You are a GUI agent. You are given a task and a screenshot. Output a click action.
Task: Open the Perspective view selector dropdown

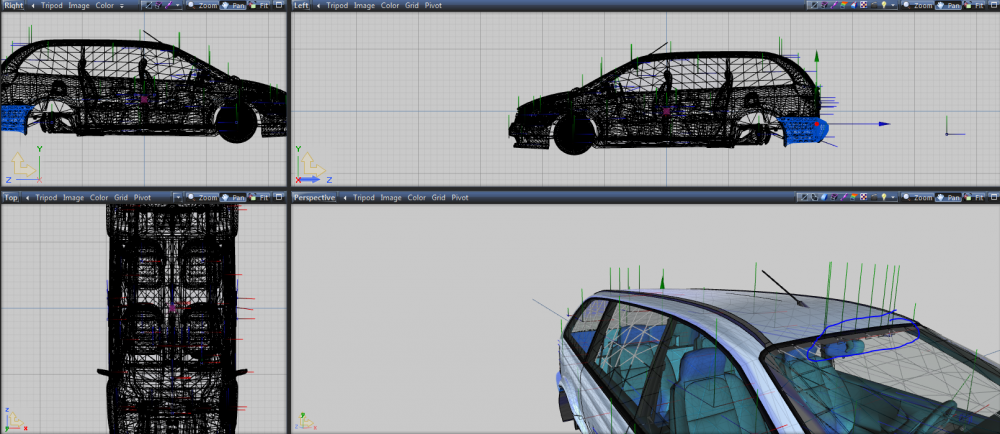coord(314,198)
